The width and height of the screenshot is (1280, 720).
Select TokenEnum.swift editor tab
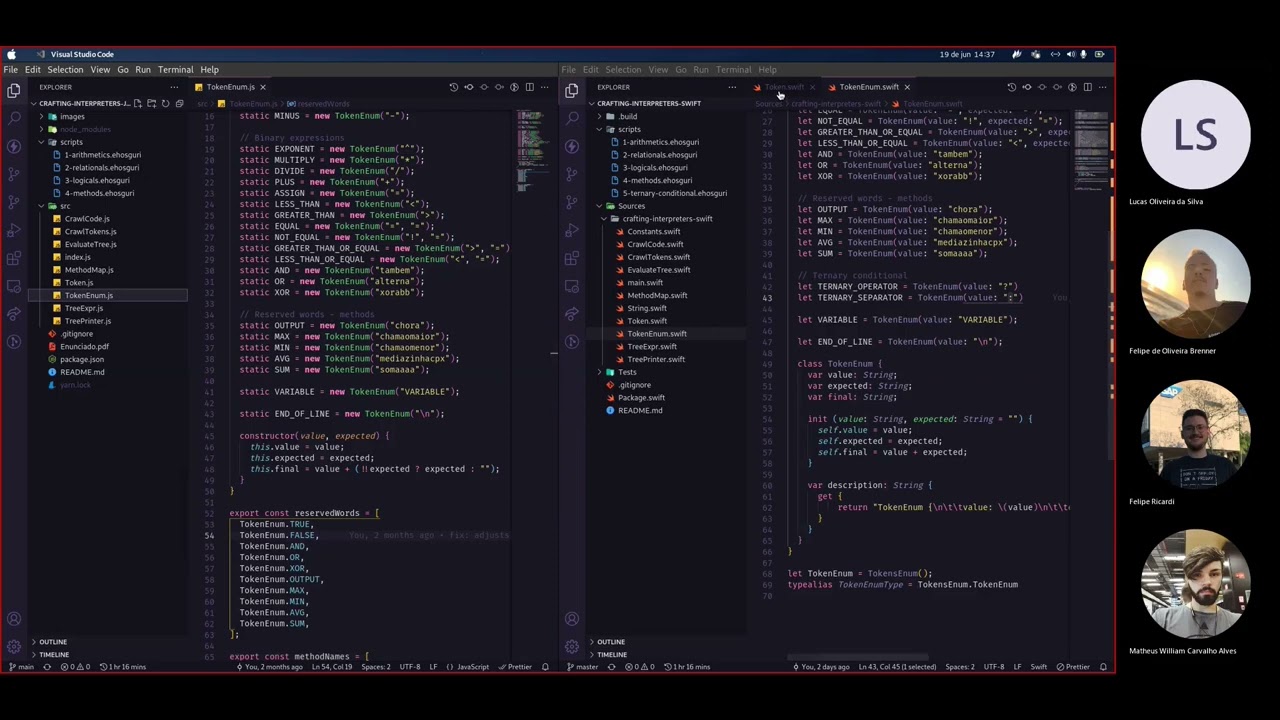point(868,87)
